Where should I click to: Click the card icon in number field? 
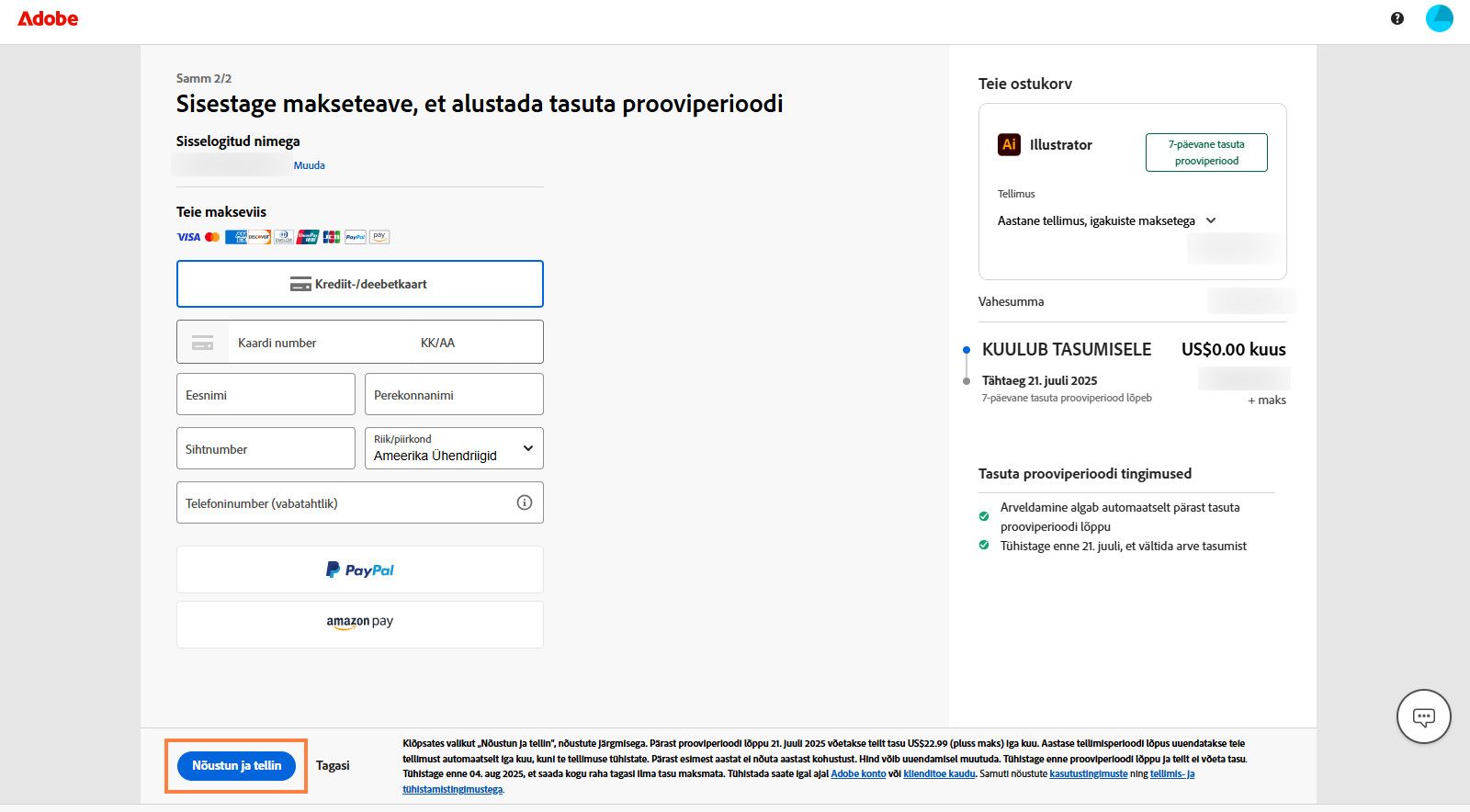[202, 343]
